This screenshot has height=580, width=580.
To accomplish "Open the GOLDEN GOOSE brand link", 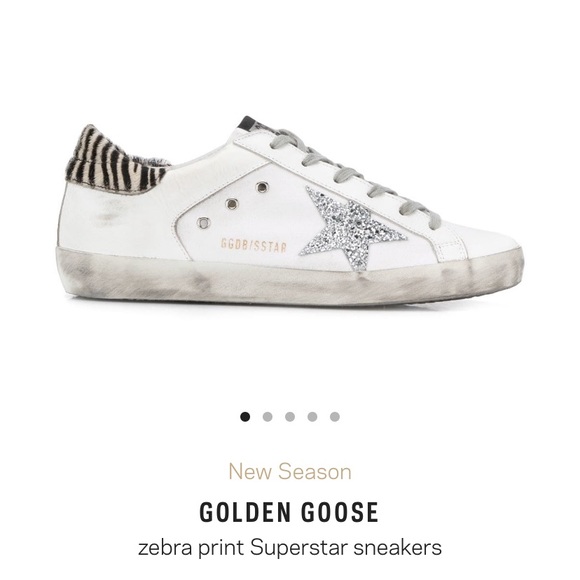I will (x=289, y=512).
